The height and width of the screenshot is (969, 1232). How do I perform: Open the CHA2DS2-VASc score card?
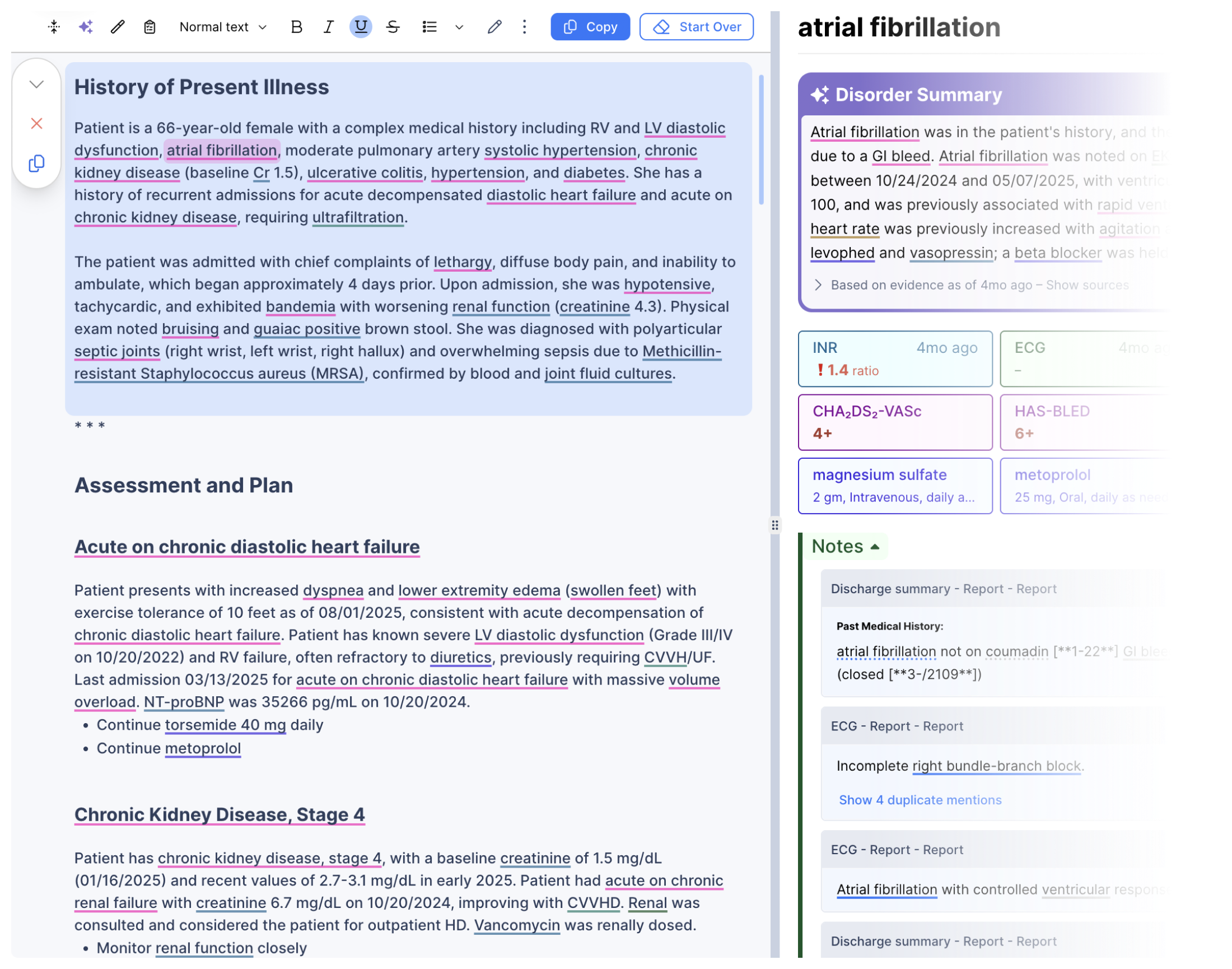(x=895, y=423)
